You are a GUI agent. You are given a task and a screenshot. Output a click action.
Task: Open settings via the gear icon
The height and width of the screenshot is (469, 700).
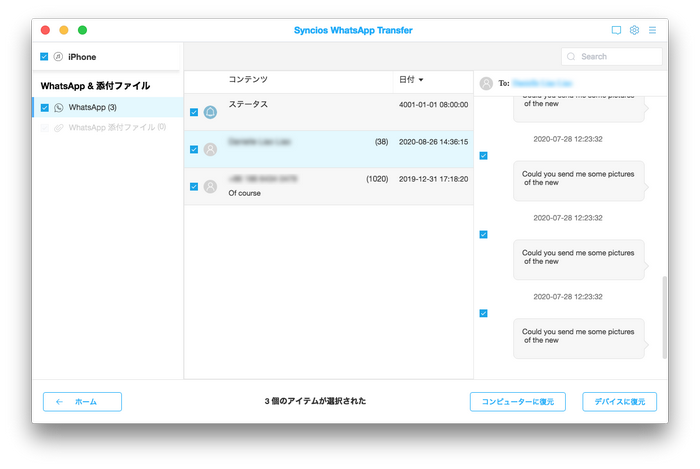pyautogui.click(x=634, y=30)
